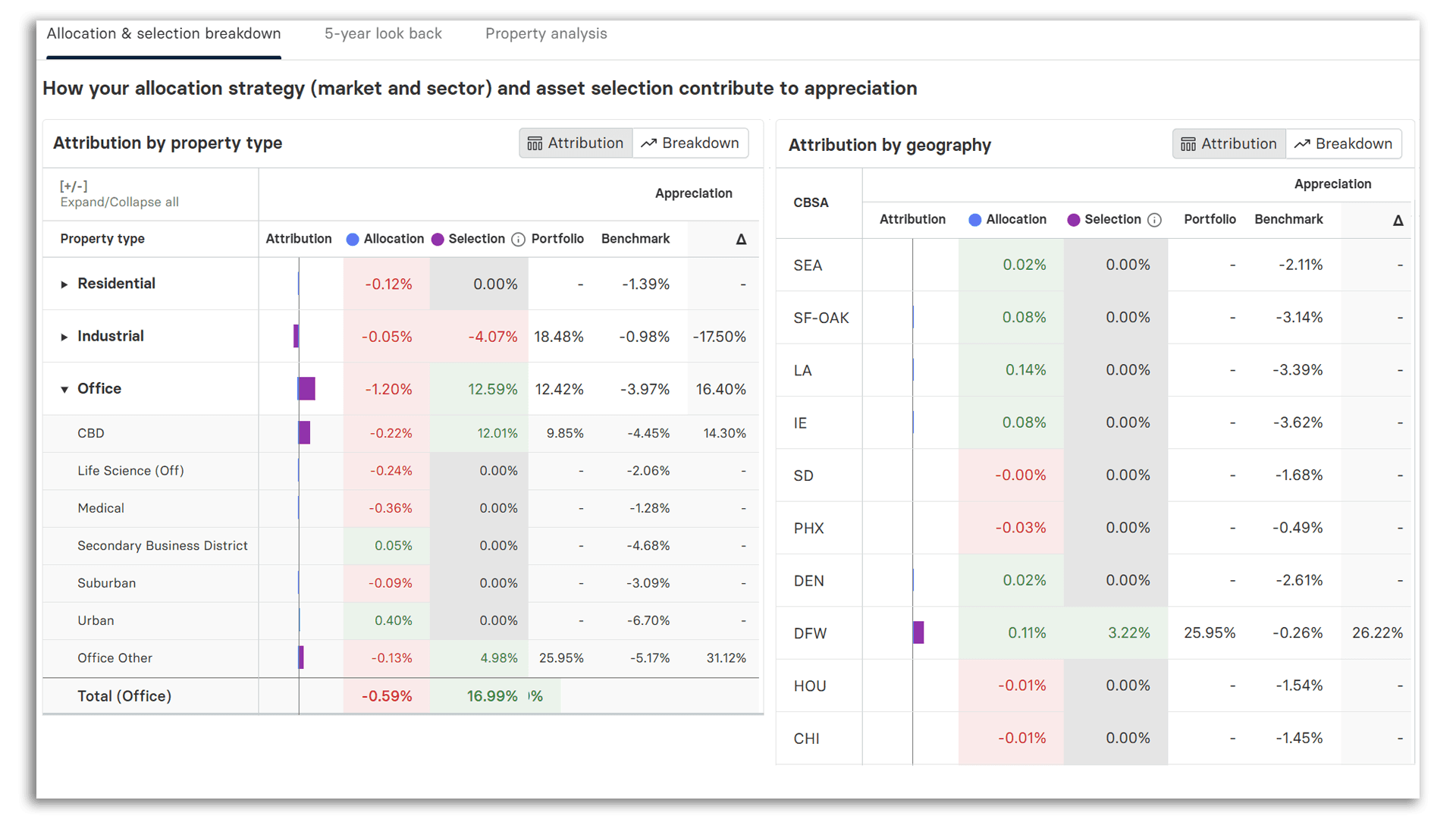
Task: Expand the Industrial property type row
Action: coord(64,336)
